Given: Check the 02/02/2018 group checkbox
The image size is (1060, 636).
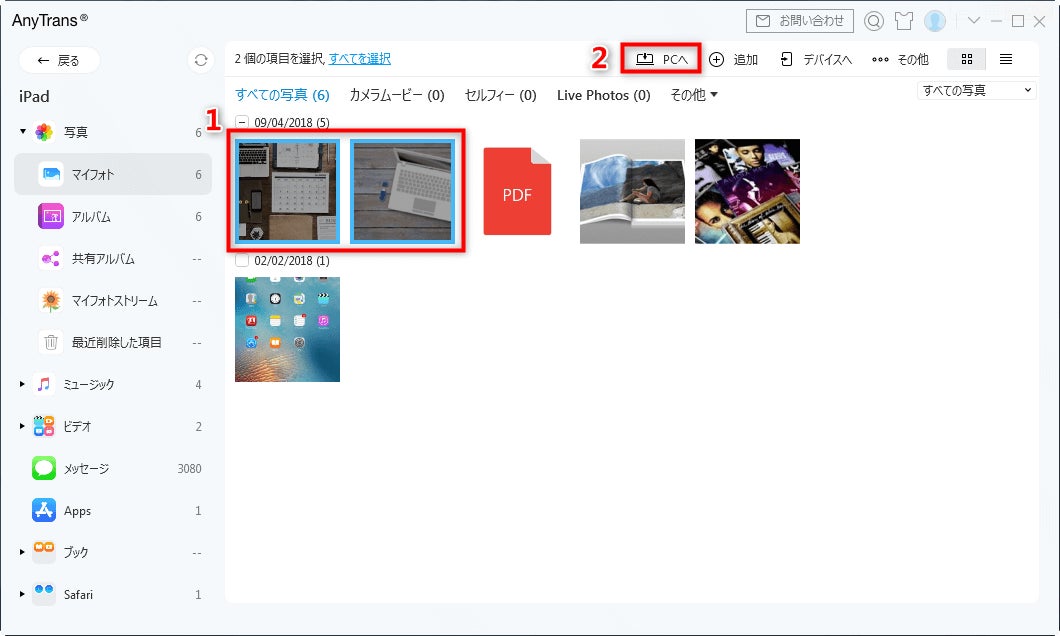Looking at the screenshot, I should [x=242, y=260].
